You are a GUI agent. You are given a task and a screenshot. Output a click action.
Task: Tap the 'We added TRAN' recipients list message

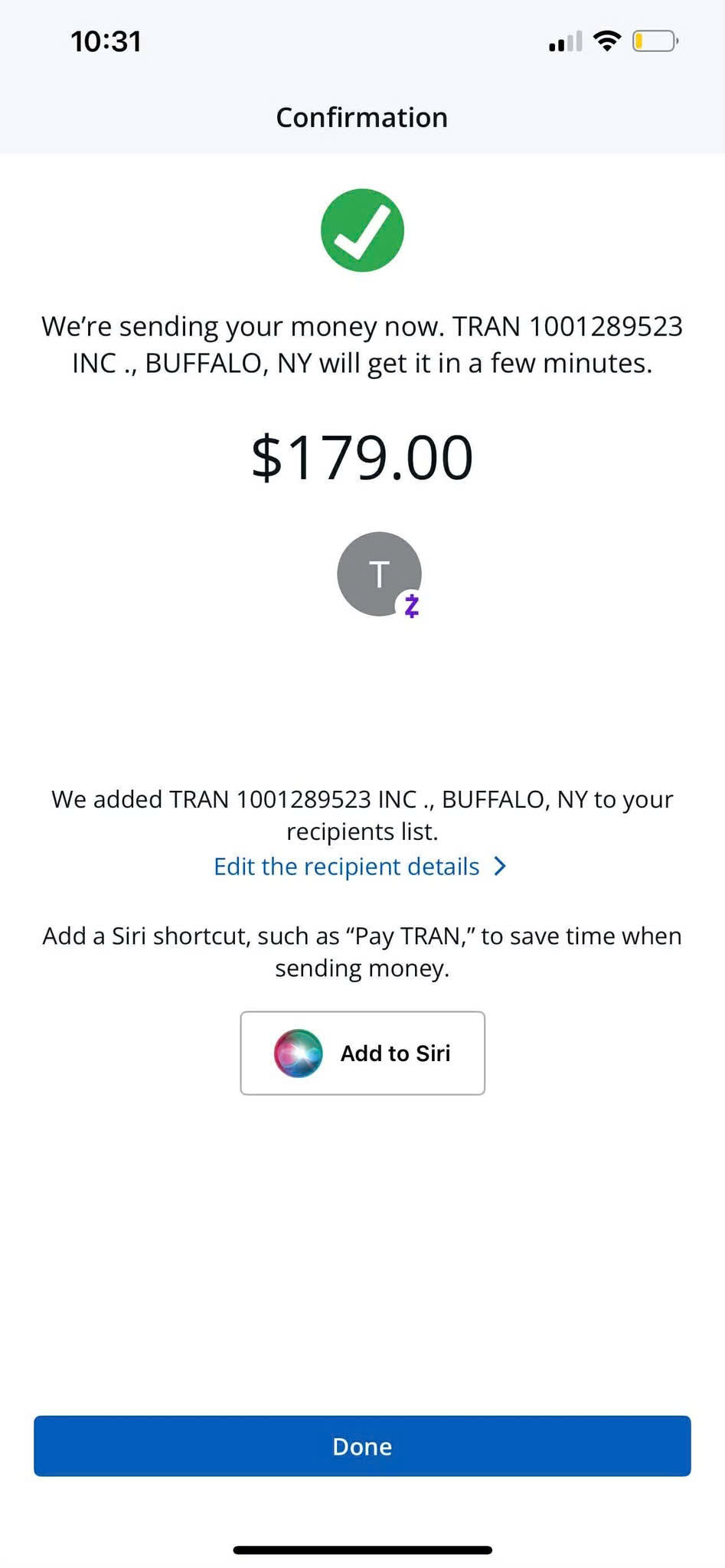[362, 815]
